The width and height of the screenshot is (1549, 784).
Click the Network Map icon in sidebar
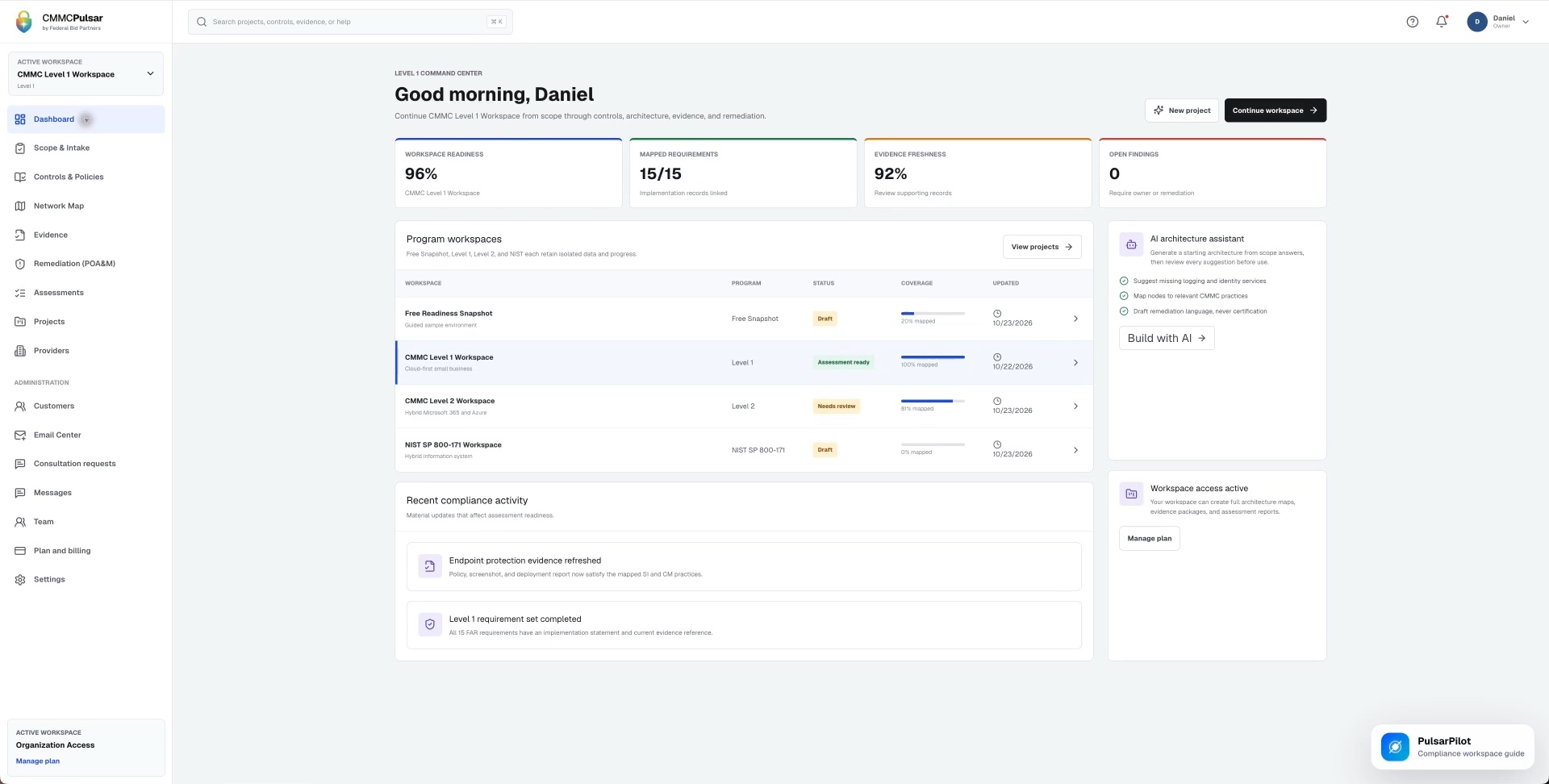click(x=20, y=206)
